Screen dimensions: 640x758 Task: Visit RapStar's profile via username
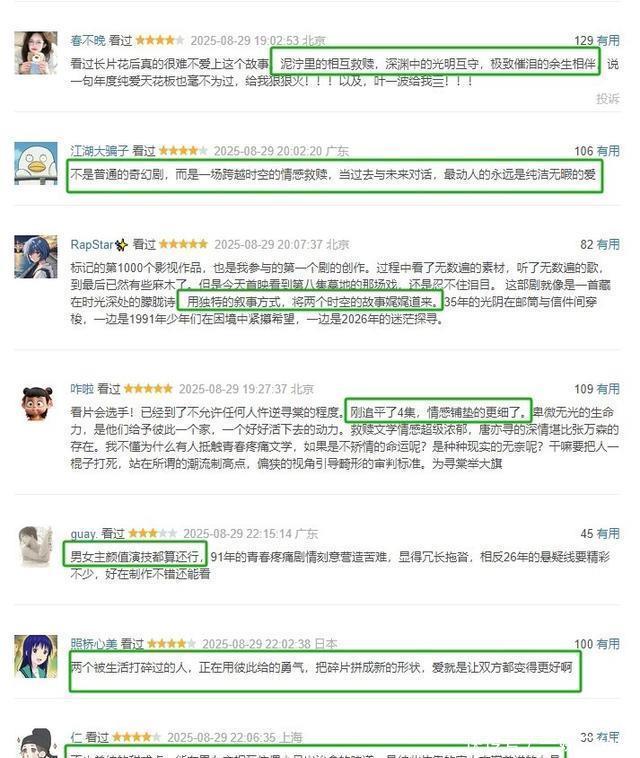(x=92, y=245)
